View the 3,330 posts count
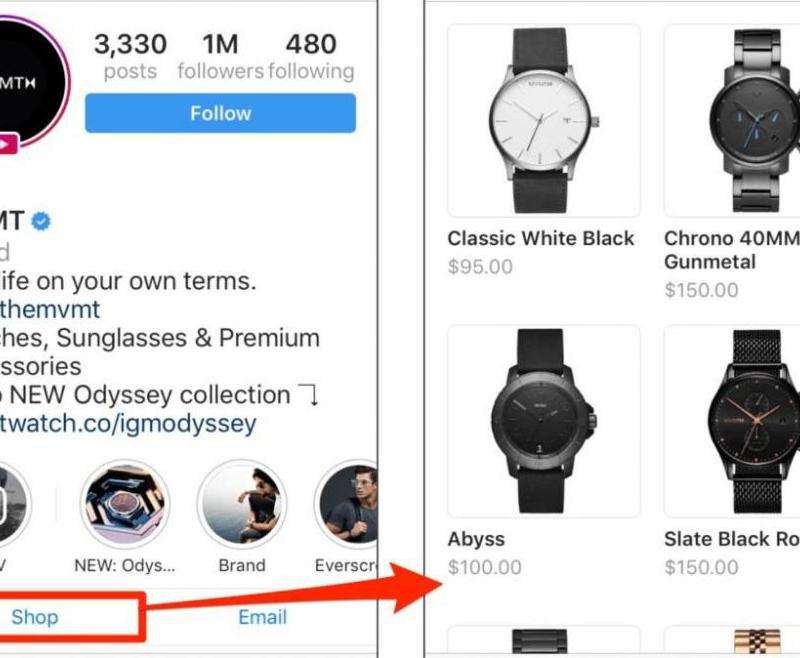 pos(131,56)
